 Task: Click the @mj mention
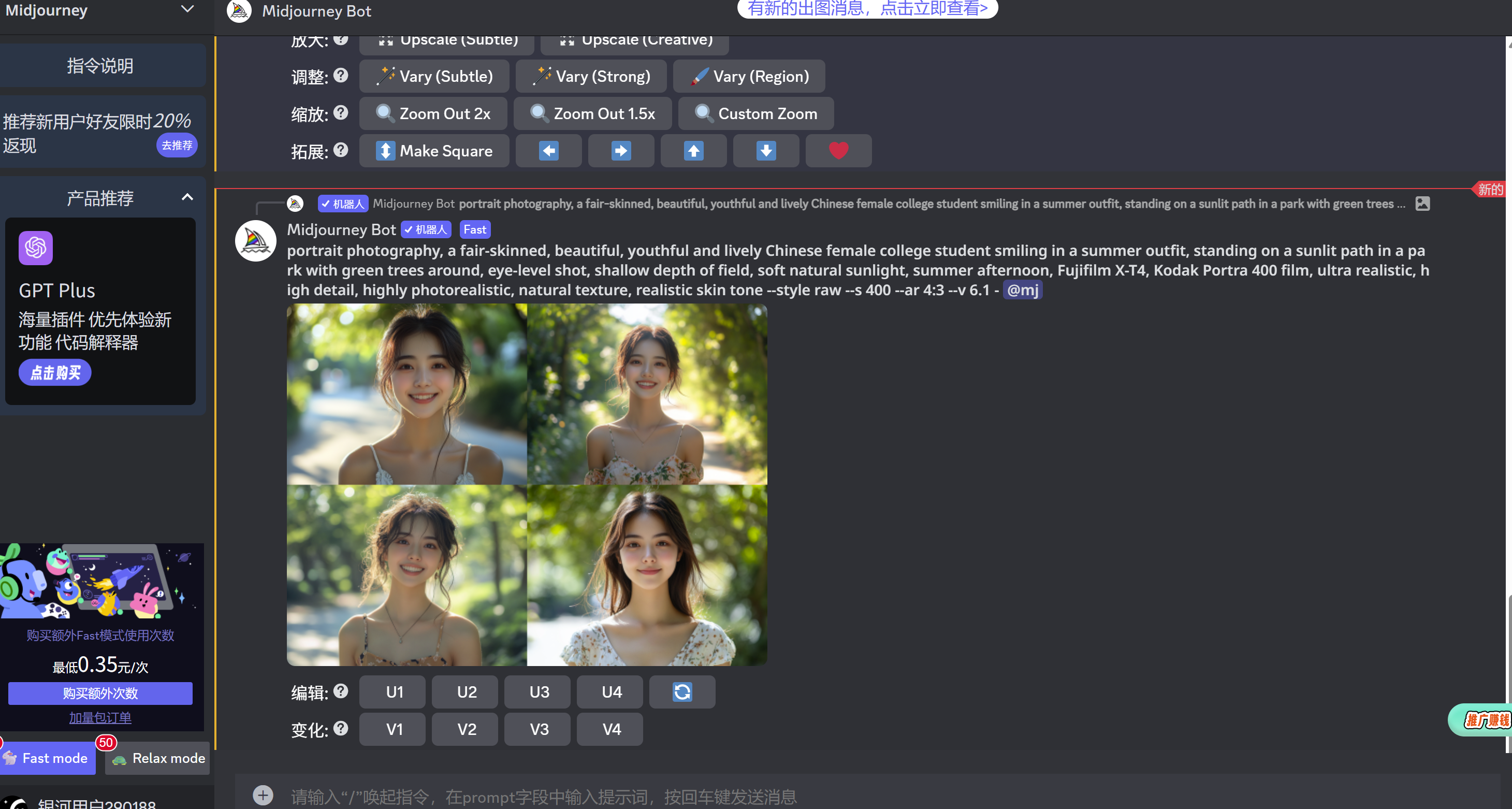1023,290
